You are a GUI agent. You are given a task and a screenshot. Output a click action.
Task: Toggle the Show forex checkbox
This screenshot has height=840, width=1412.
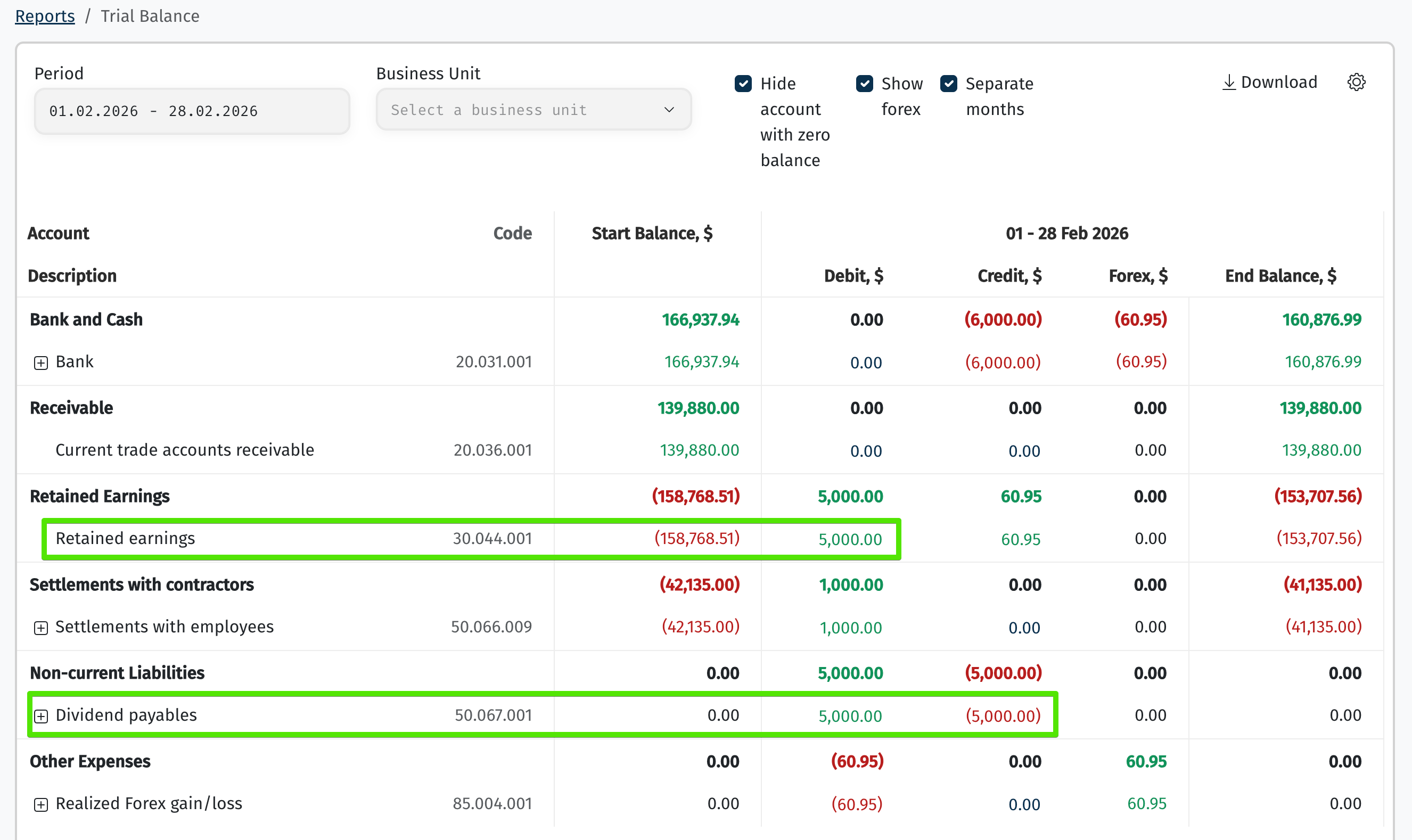tap(864, 84)
